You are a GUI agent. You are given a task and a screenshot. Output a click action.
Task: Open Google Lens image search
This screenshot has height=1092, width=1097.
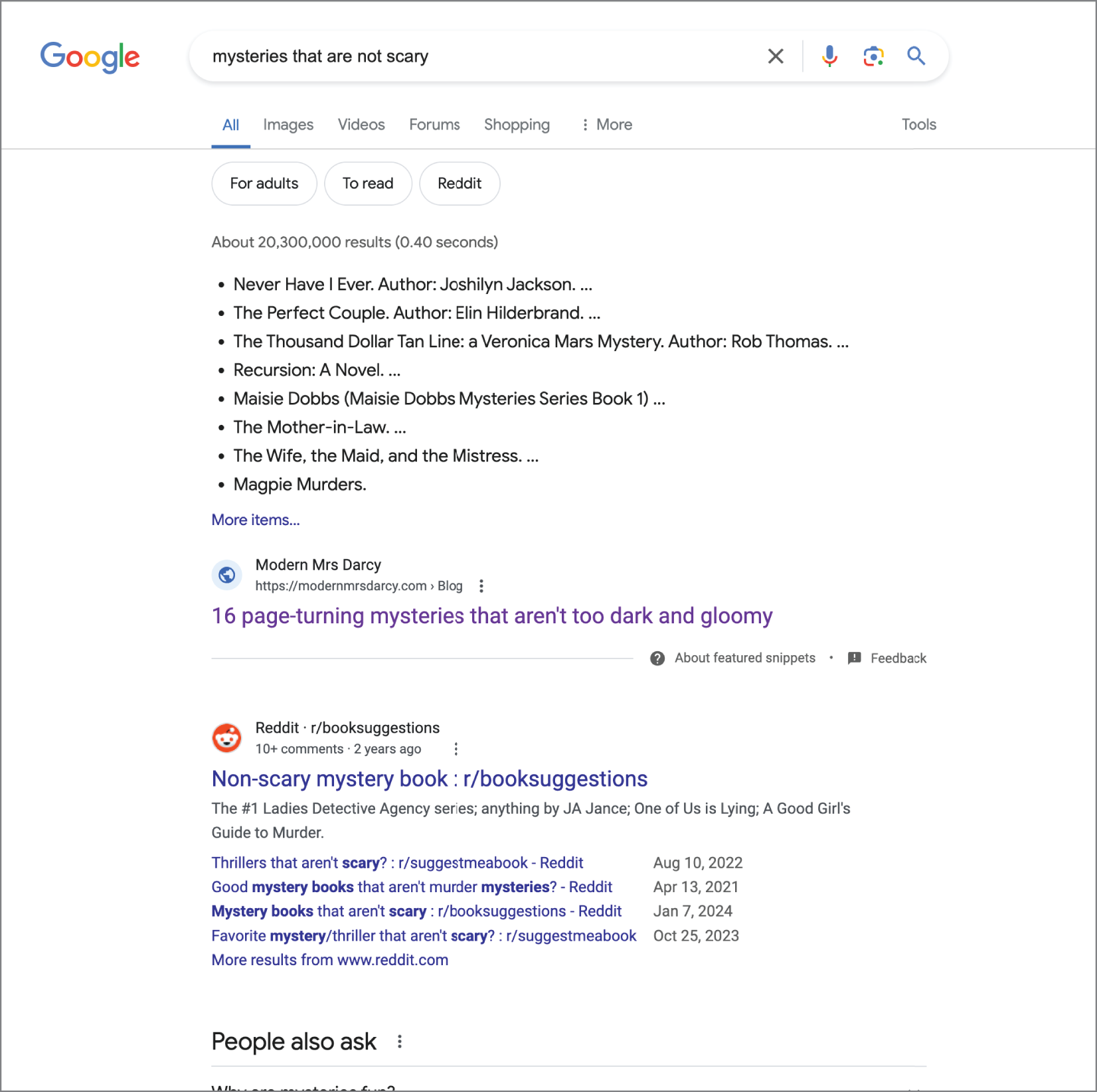tap(873, 56)
